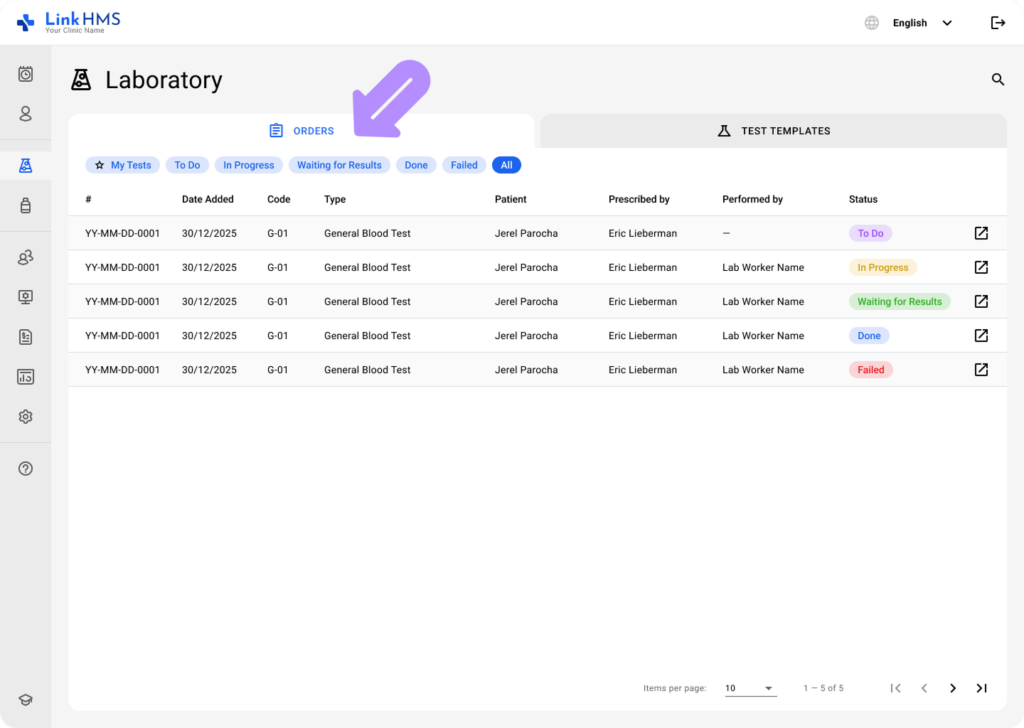Open the laboratory flask icon in sidebar
The height and width of the screenshot is (728, 1024).
click(26, 166)
